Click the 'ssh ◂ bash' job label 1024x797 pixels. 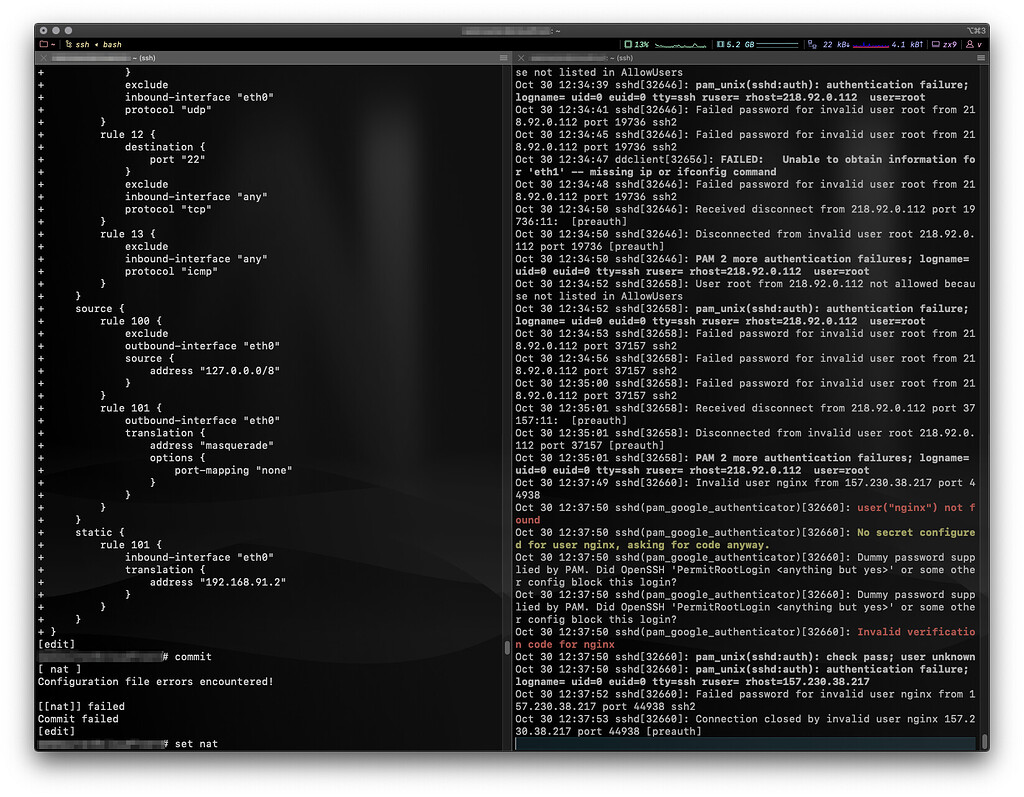click(x=98, y=45)
